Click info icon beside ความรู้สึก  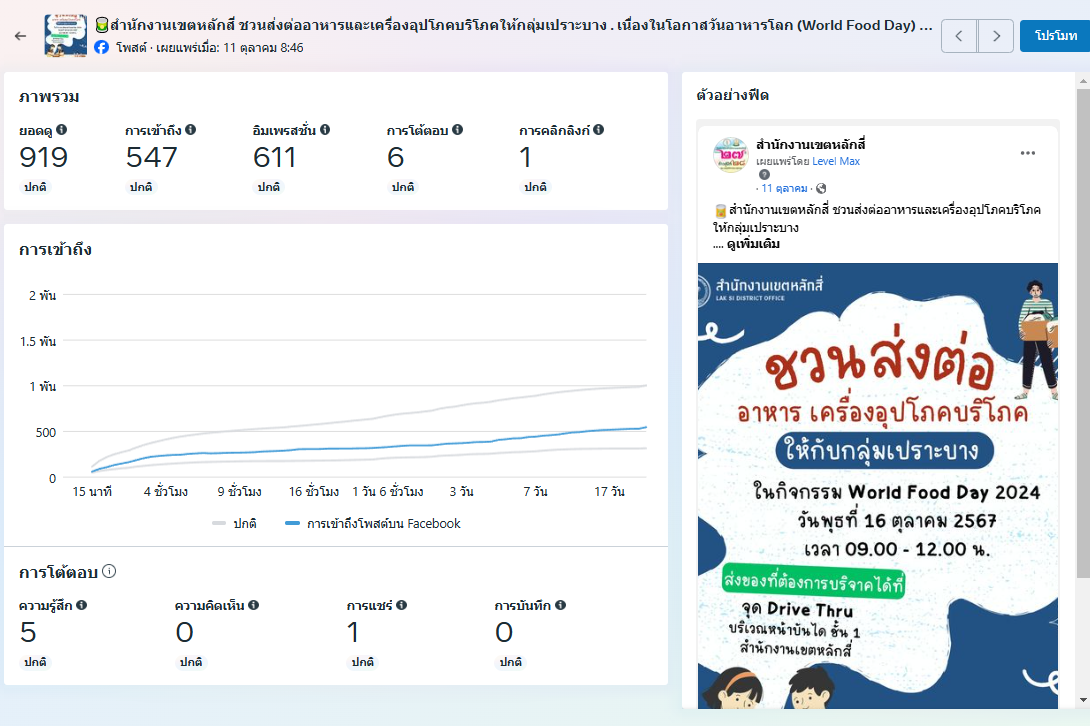click(x=82, y=605)
